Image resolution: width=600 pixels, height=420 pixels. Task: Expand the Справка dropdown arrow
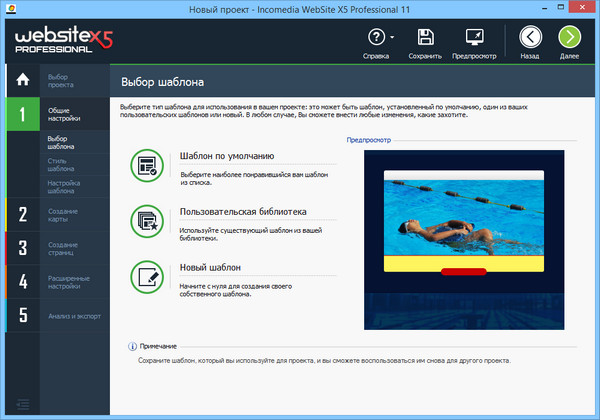coord(392,38)
